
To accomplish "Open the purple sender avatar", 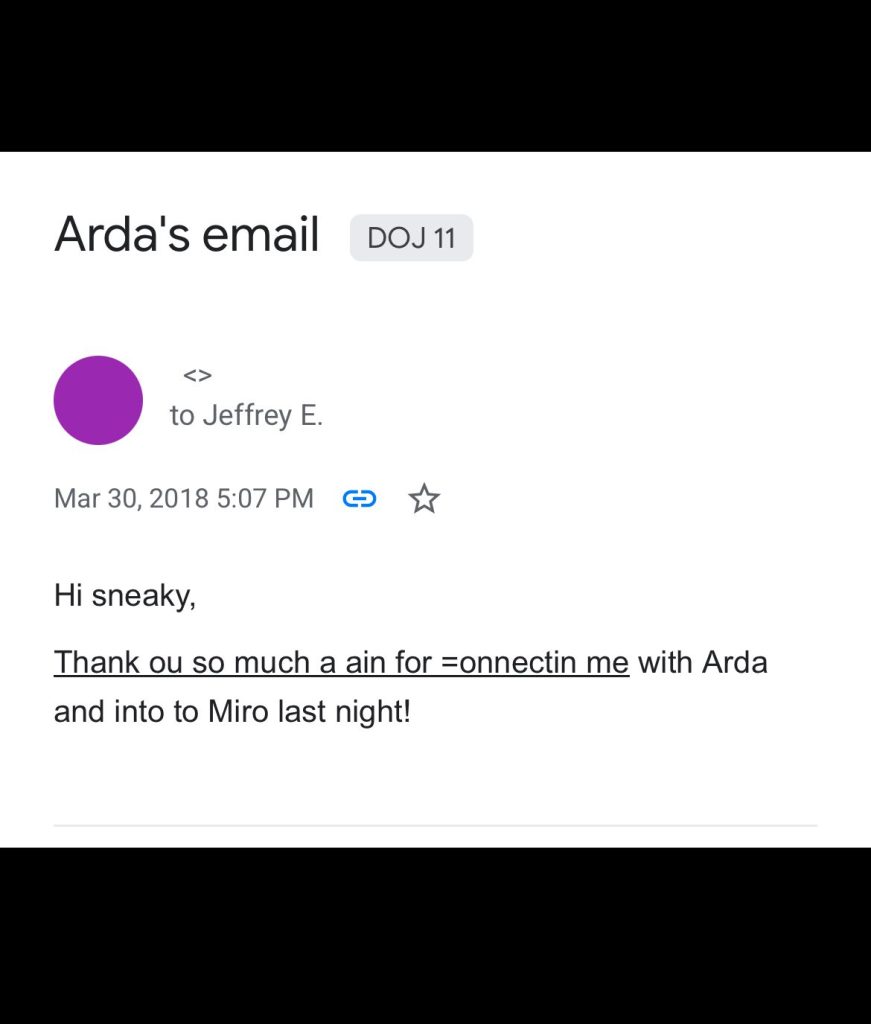I will tap(98, 400).
